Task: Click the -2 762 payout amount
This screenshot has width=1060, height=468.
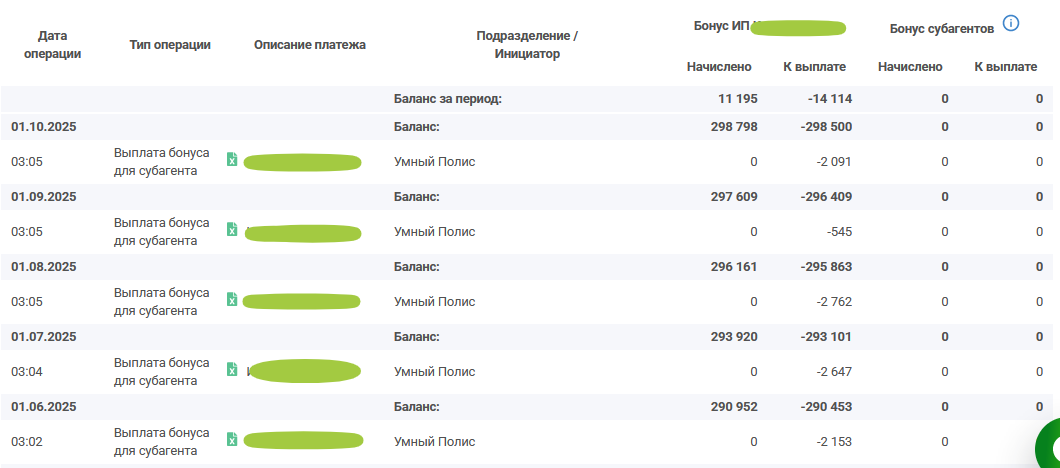Action: tap(826, 301)
